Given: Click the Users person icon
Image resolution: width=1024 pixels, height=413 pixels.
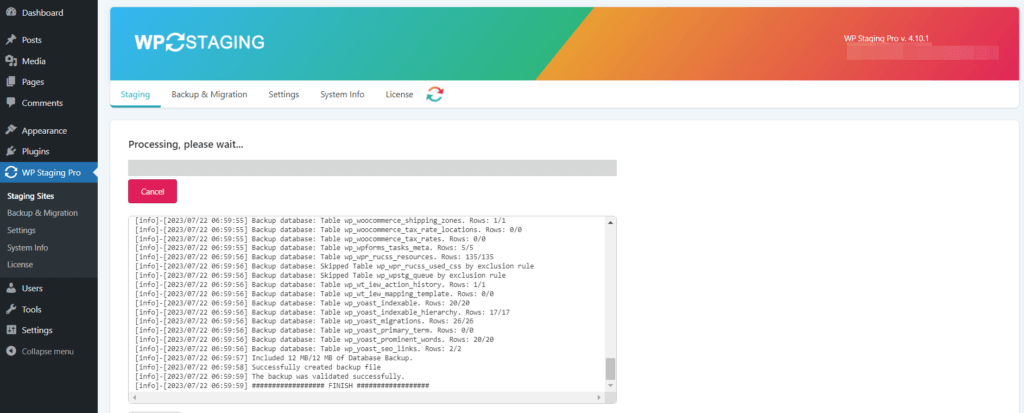Looking at the screenshot, I should click(x=10, y=288).
